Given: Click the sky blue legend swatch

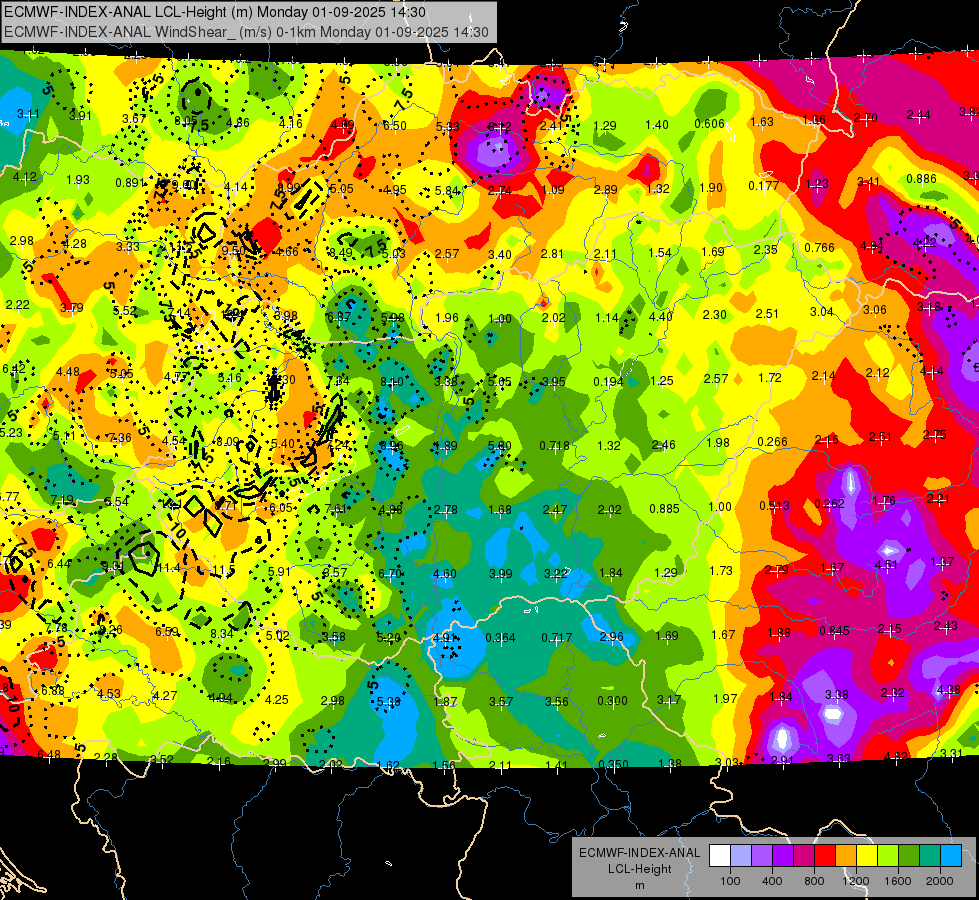Looking at the screenshot, I should [951, 856].
